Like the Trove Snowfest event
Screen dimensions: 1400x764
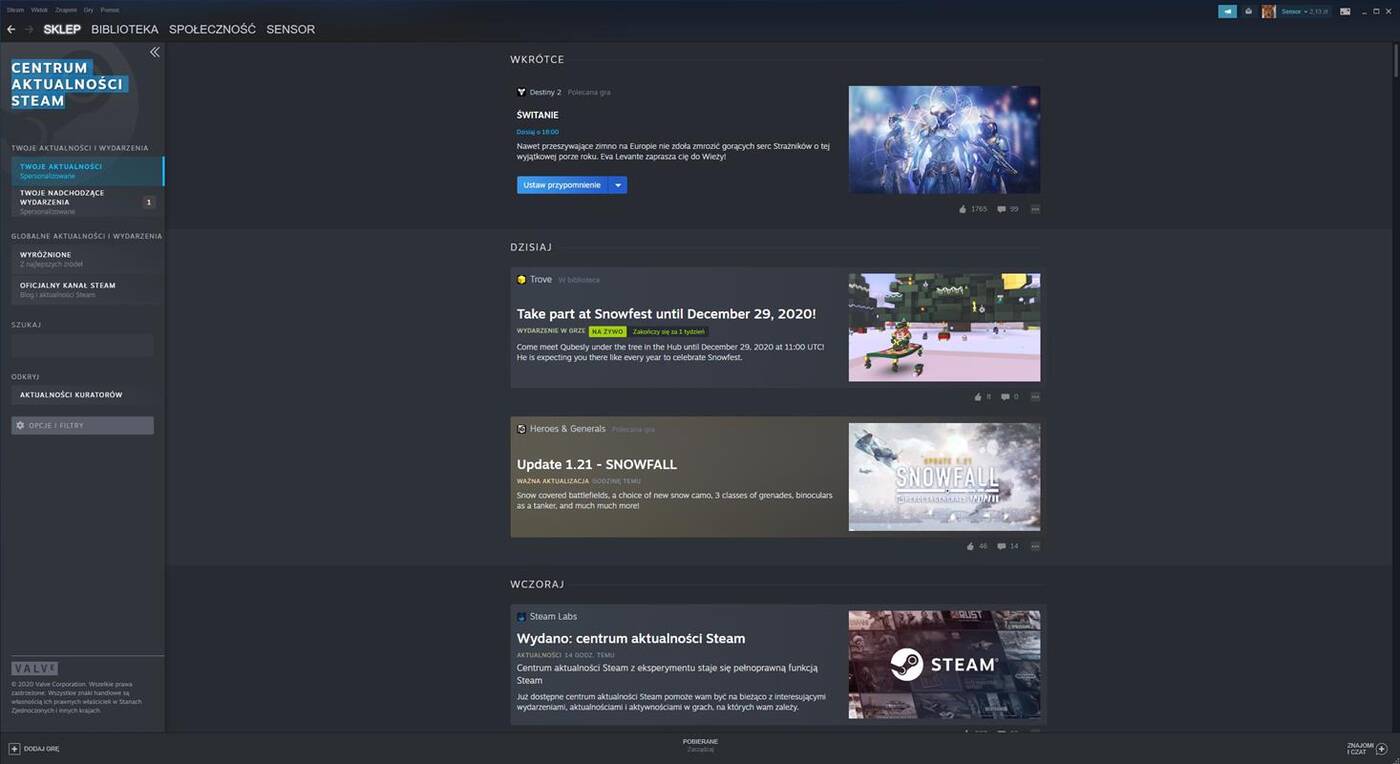click(977, 397)
